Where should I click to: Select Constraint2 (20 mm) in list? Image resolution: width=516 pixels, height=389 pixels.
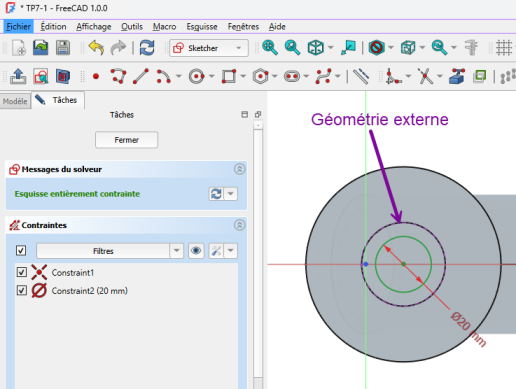tap(89, 291)
